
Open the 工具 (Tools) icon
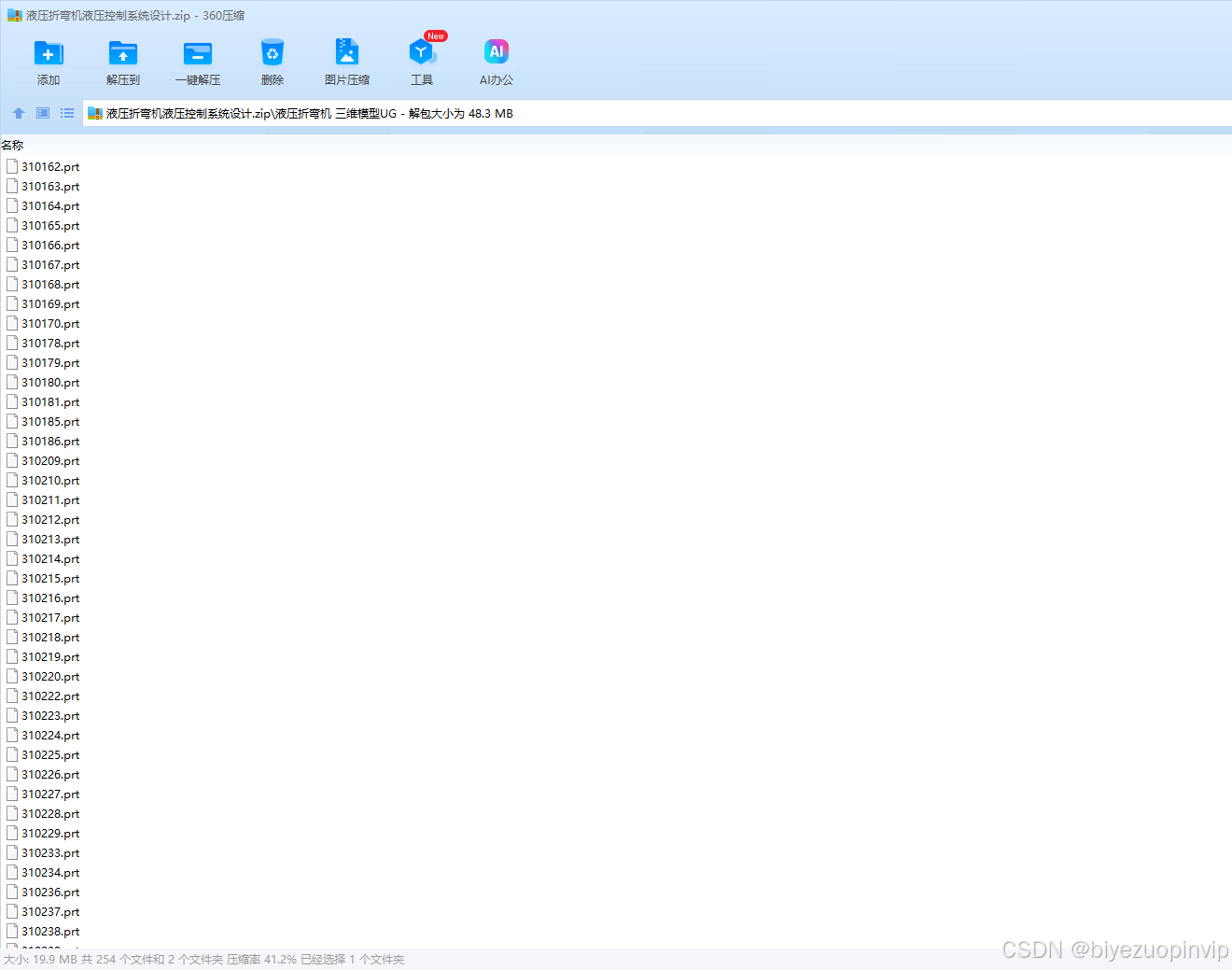(422, 53)
